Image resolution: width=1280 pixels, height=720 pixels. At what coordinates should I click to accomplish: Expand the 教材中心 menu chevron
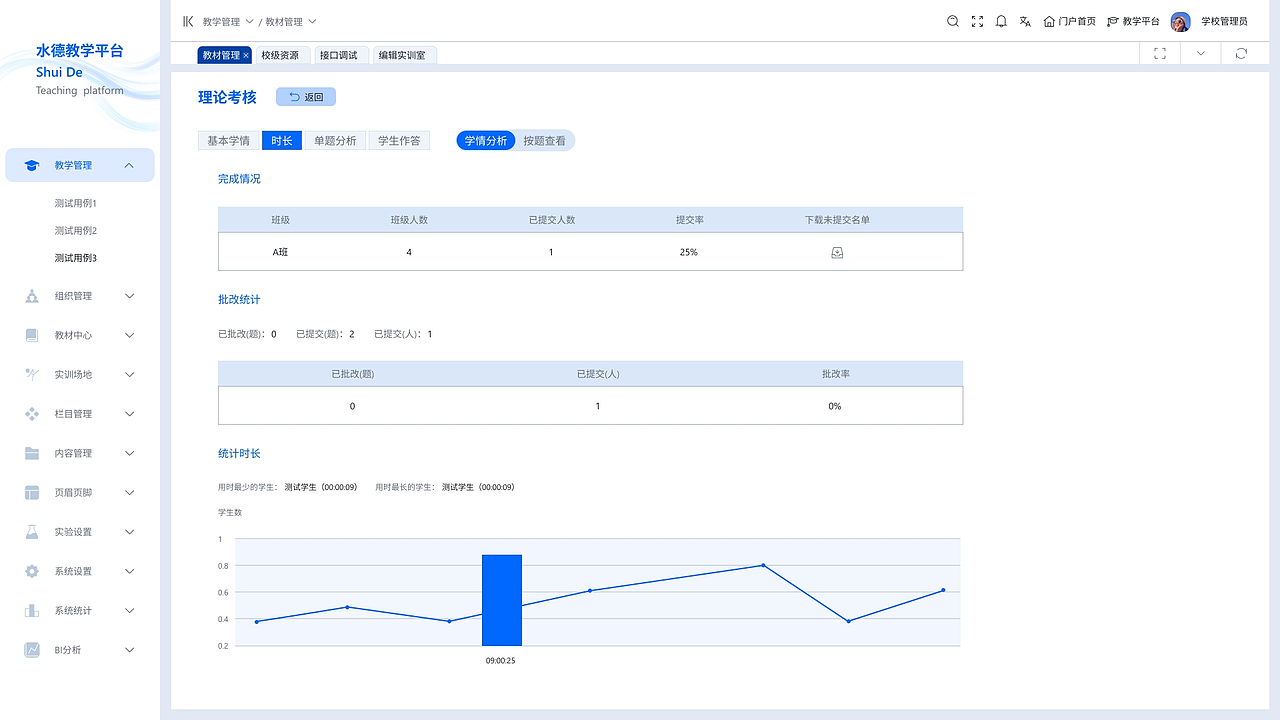tap(129, 335)
